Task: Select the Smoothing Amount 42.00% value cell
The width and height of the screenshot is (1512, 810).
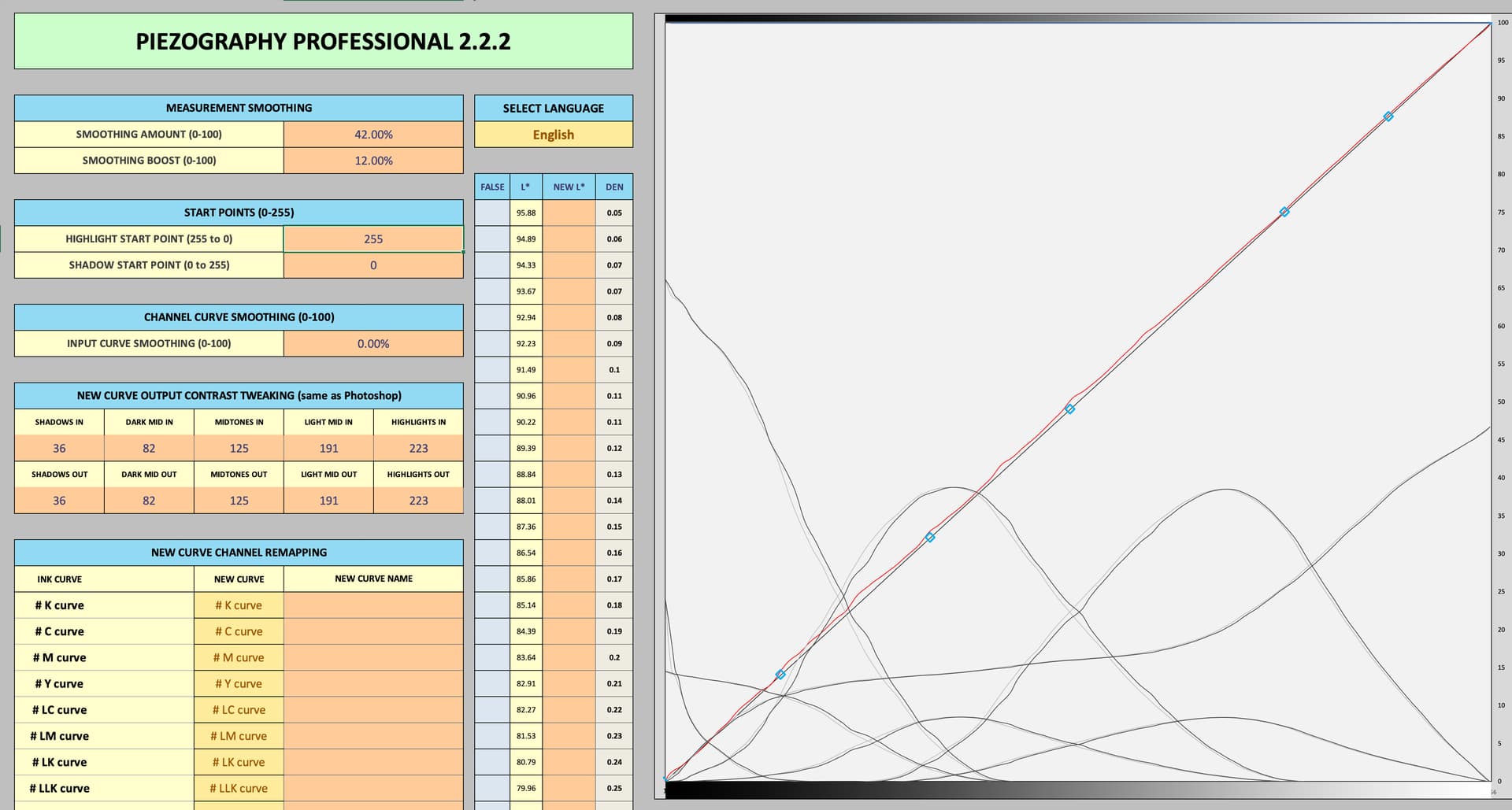Action: pyautogui.click(x=373, y=135)
